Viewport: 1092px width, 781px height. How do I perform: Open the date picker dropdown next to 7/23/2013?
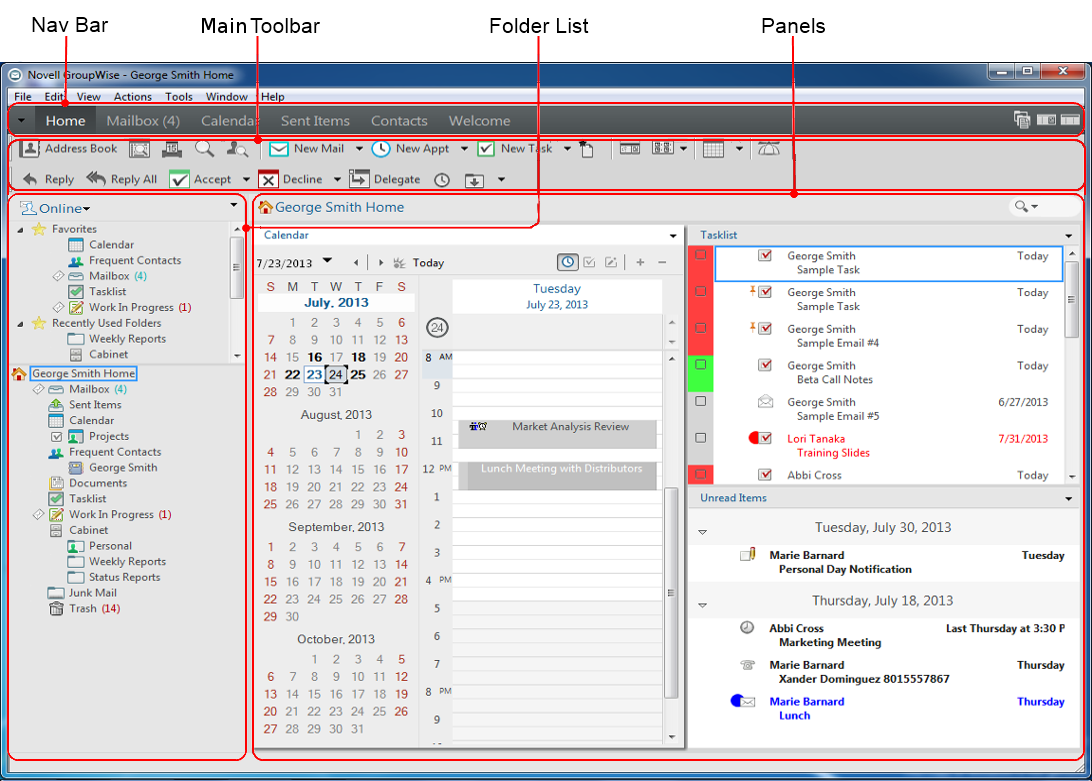[327, 261]
